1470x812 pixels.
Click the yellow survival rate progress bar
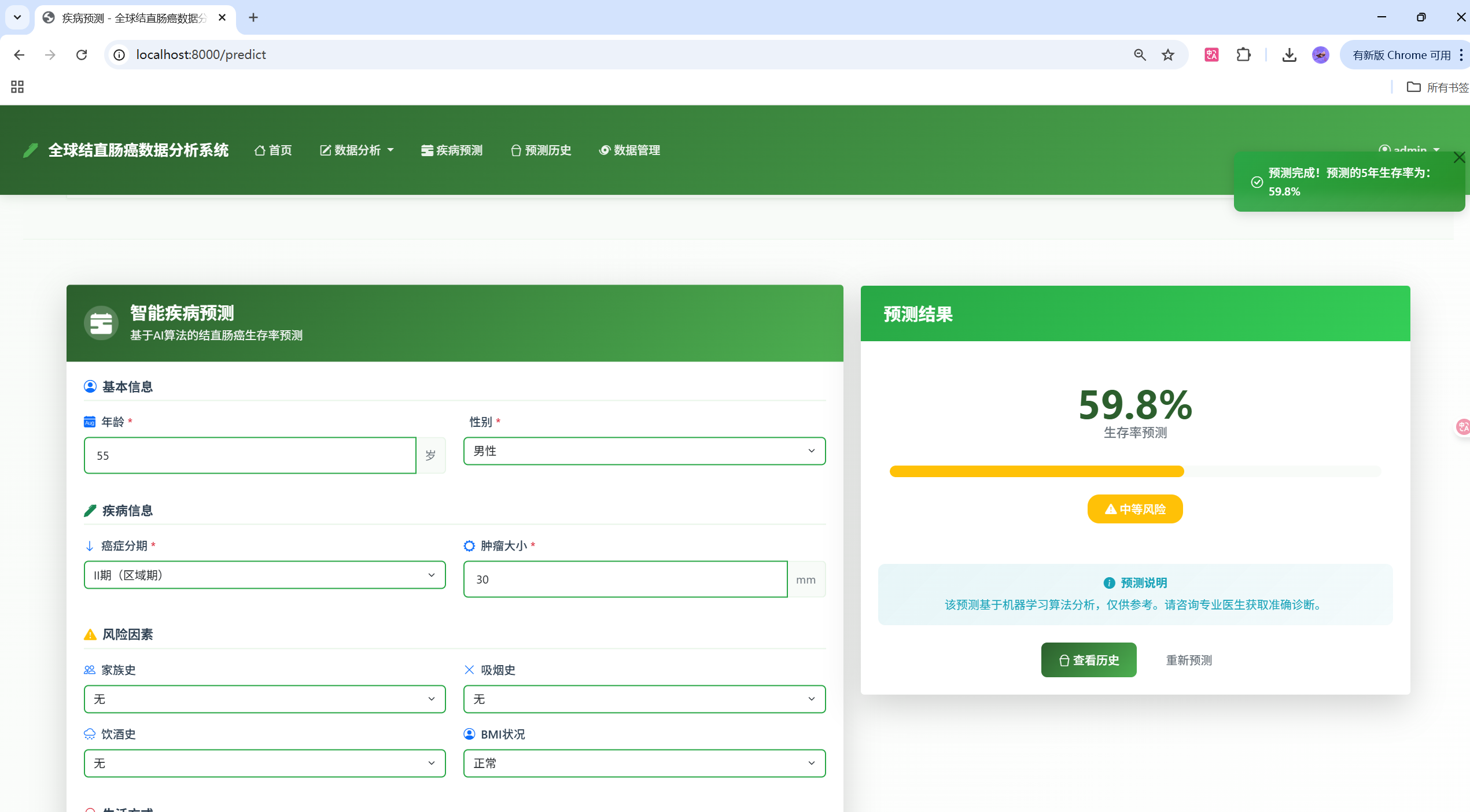click(1036, 471)
